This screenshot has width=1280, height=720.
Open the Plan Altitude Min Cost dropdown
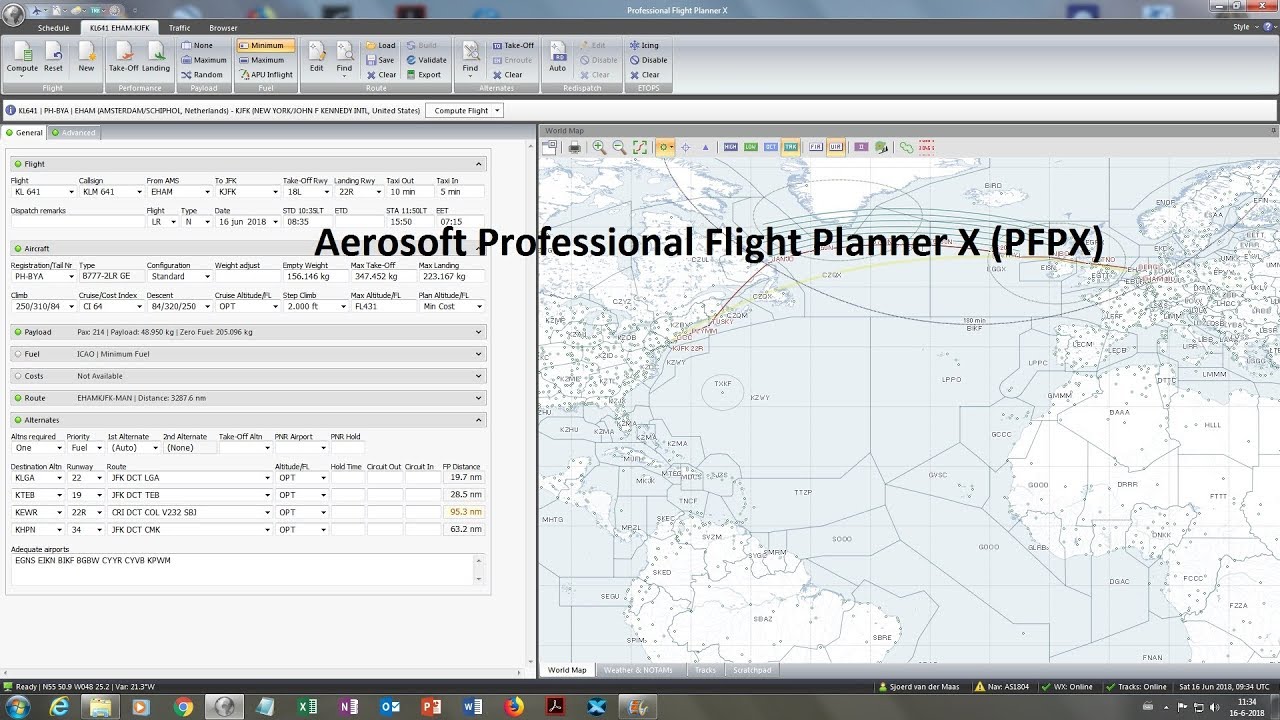pos(479,306)
